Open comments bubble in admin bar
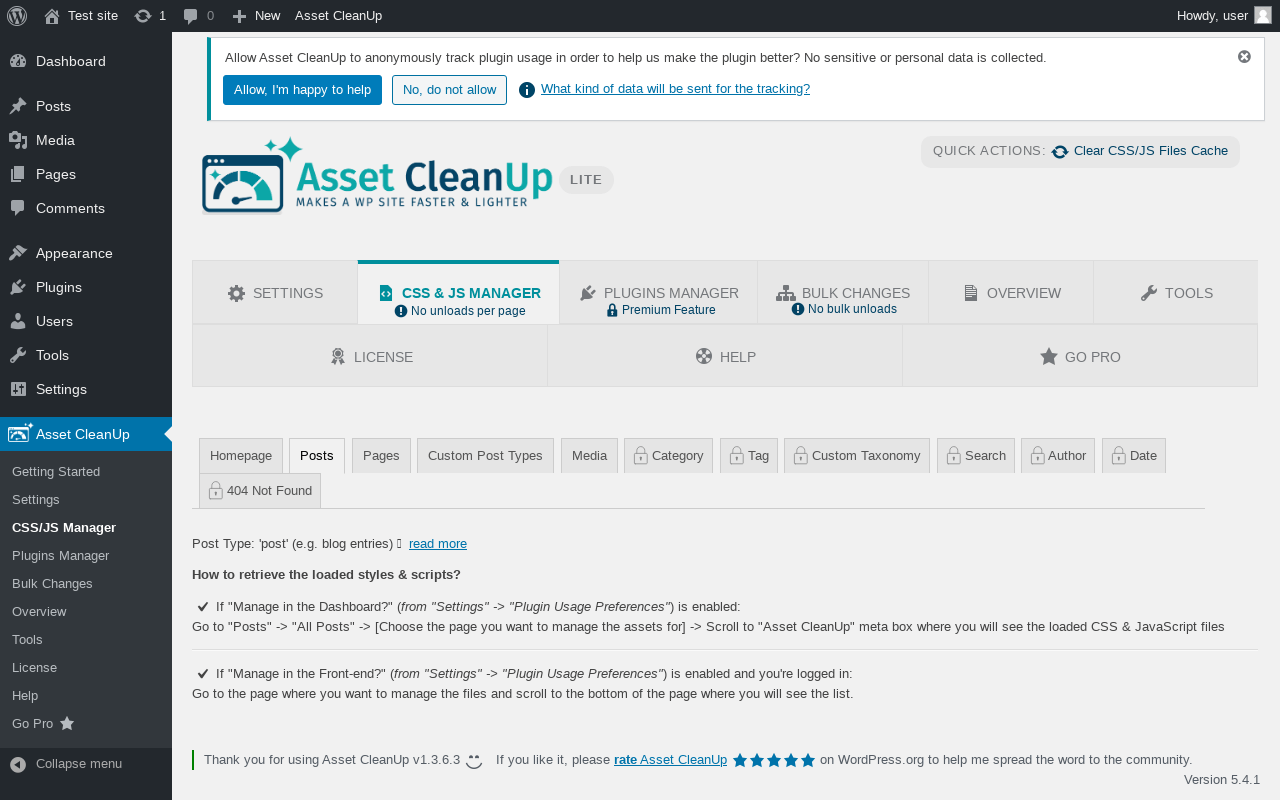Image resolution: width=1280 pixels, height=800 pixels. [190, 16]
